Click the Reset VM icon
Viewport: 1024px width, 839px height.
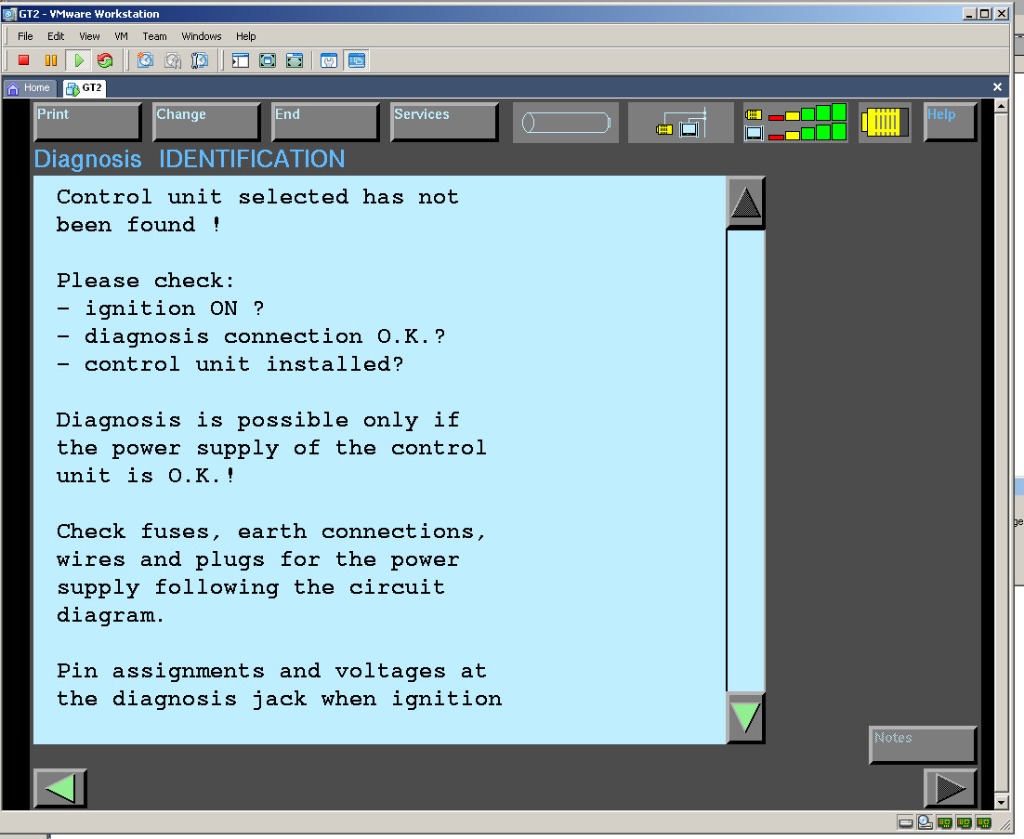pyautogui.click(x=105, y=61)
